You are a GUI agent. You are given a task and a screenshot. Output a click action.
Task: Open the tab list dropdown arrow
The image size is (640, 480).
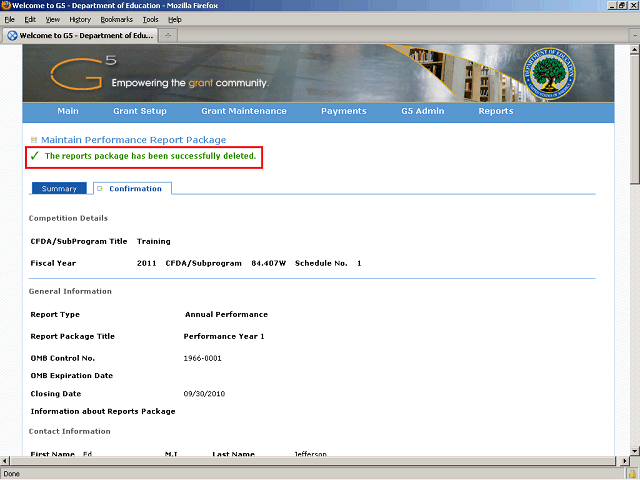coord(635,36)
